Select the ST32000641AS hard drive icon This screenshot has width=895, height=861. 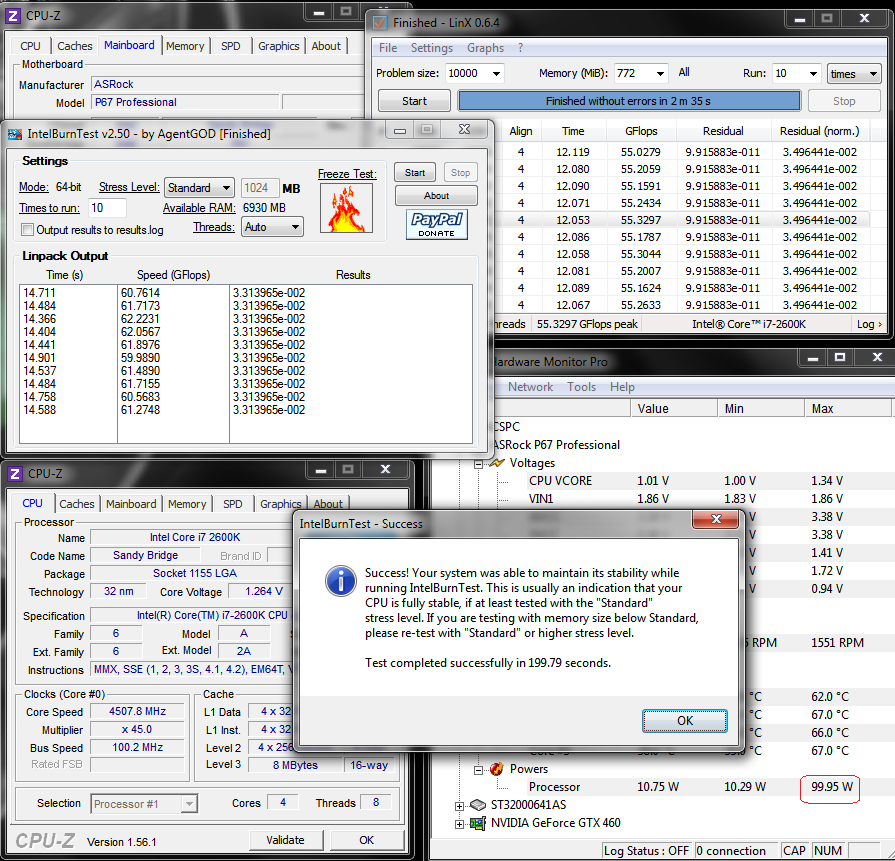coord(478,805)
